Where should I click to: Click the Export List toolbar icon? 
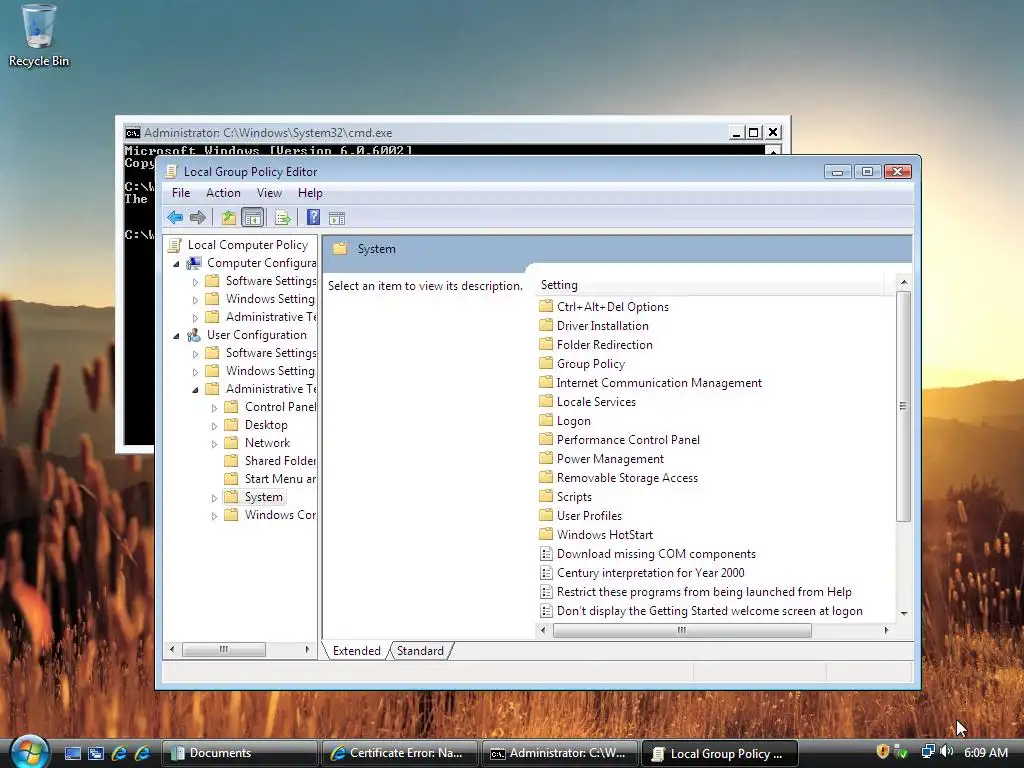tap(282, 217)
